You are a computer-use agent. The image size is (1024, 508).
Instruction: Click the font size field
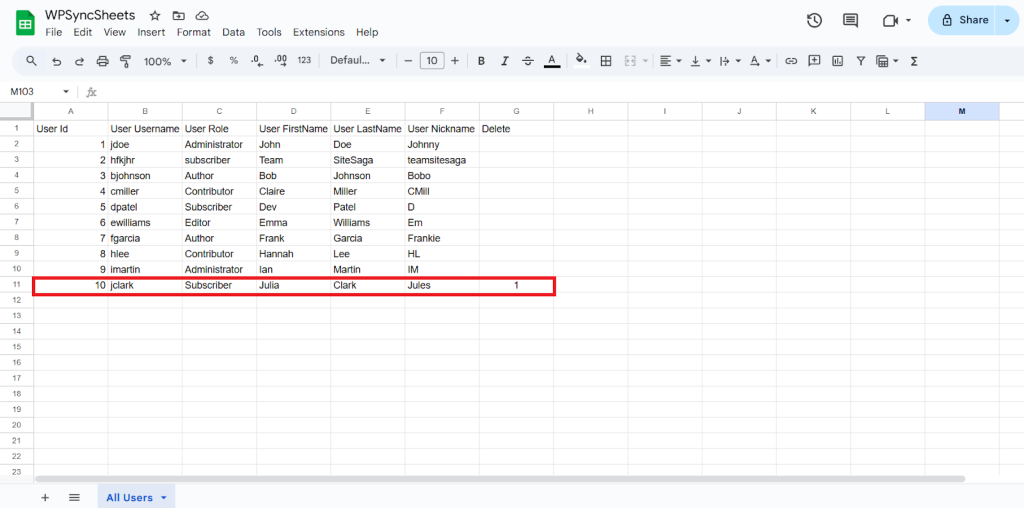pyautogui.click(x=432, y=61)
